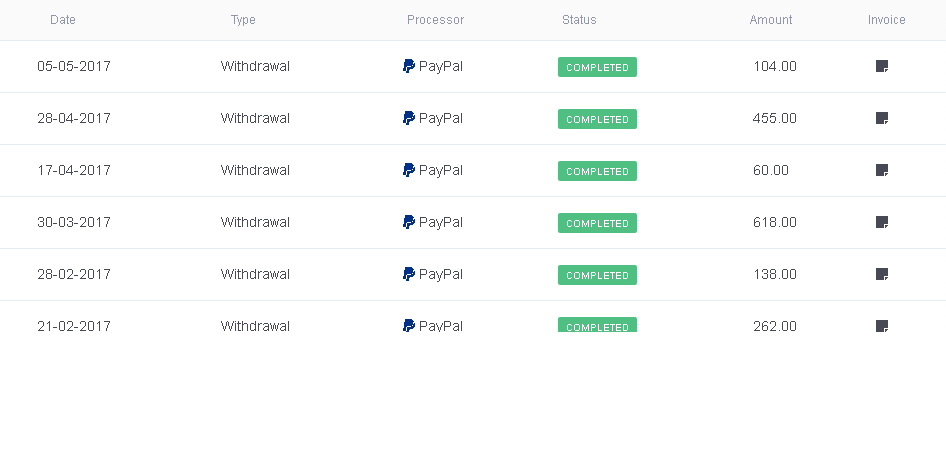Image resolution: width=946 pixels, height=460 pixels.
Task: Open invoice for 30-03-2017 withdrawal
Action: pos(882,223)
